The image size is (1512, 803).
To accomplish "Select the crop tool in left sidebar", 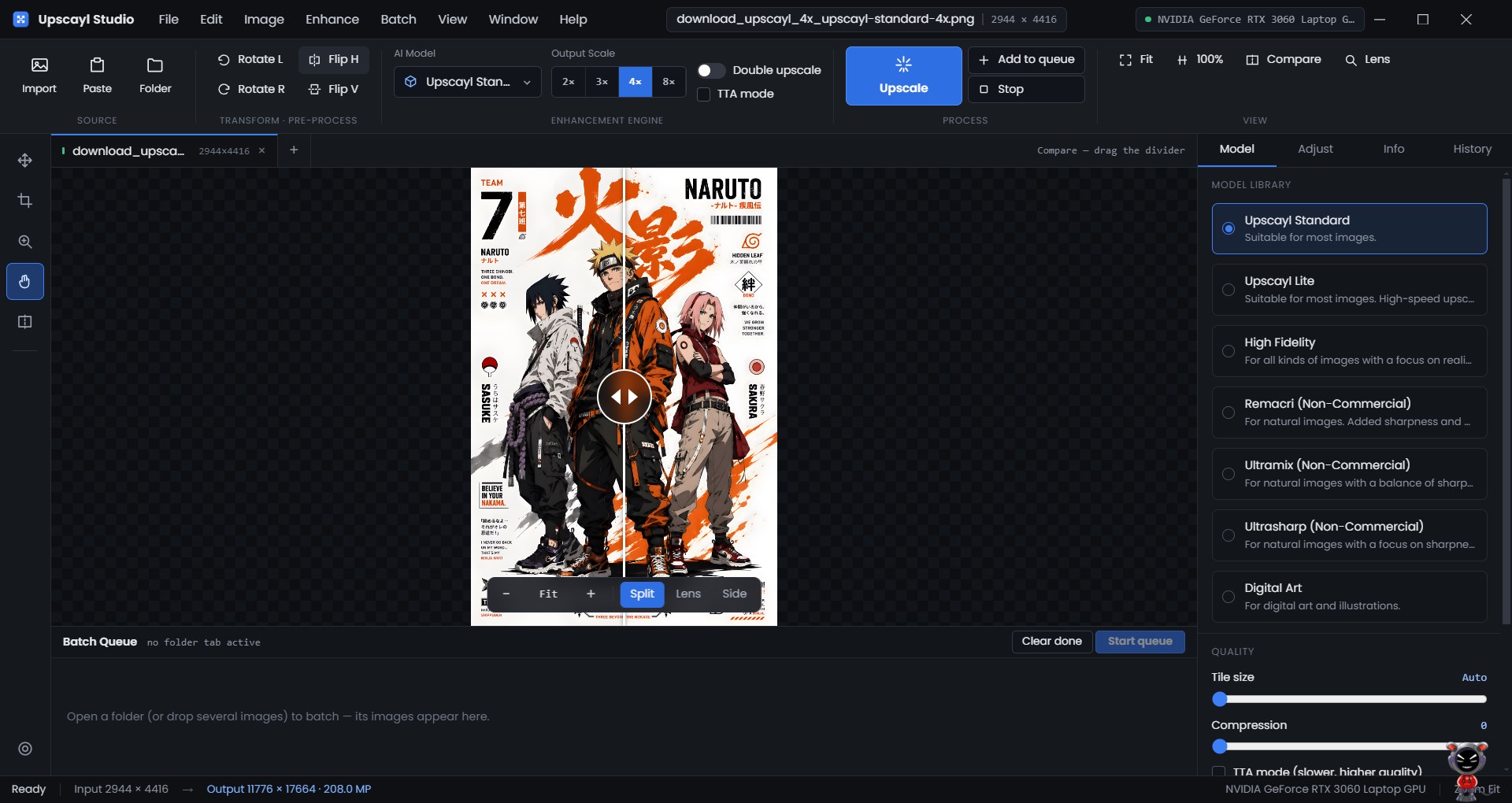I will (25, 201).
